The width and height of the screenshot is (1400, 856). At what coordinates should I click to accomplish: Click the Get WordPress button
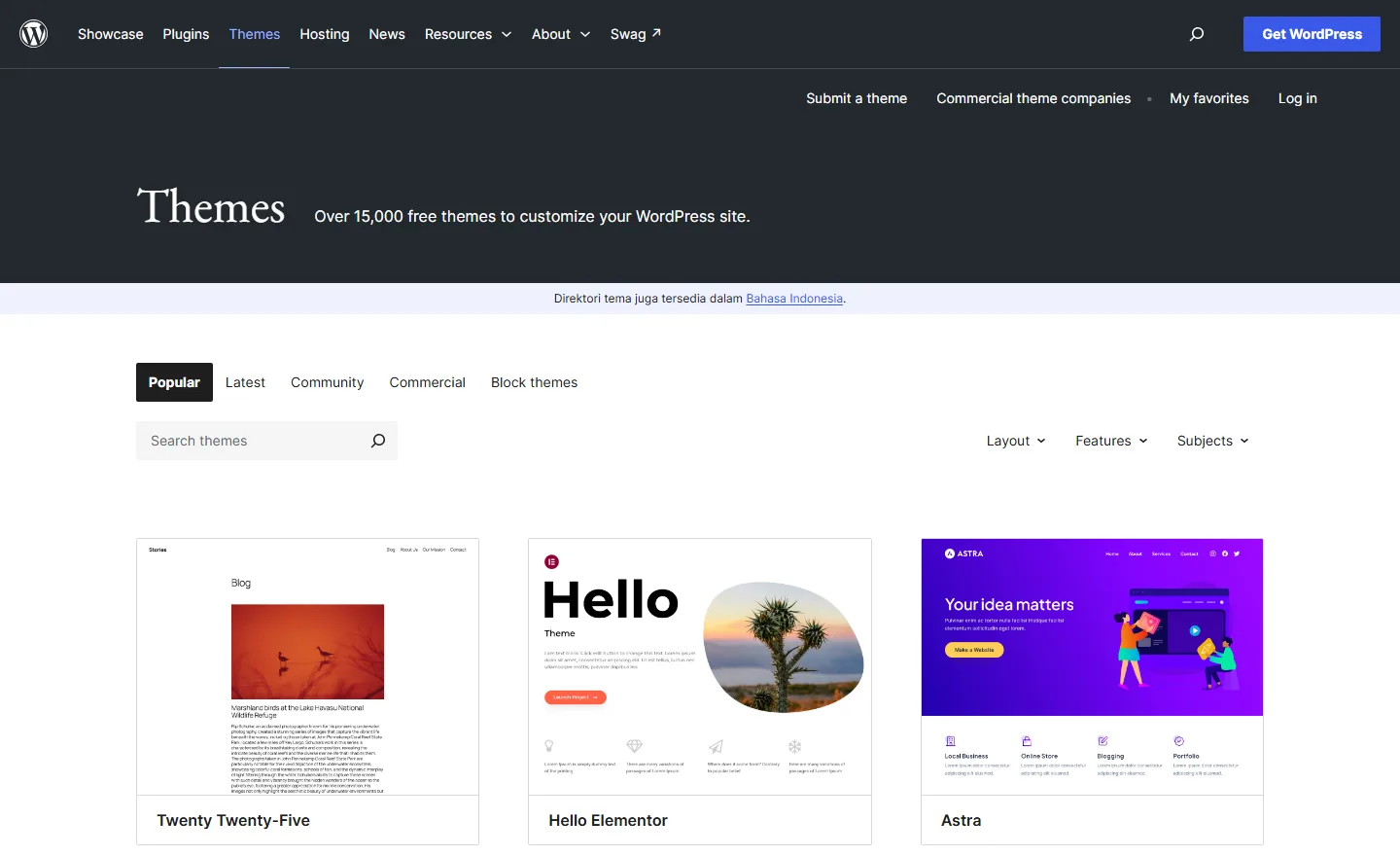click(x=1312, y=34)
